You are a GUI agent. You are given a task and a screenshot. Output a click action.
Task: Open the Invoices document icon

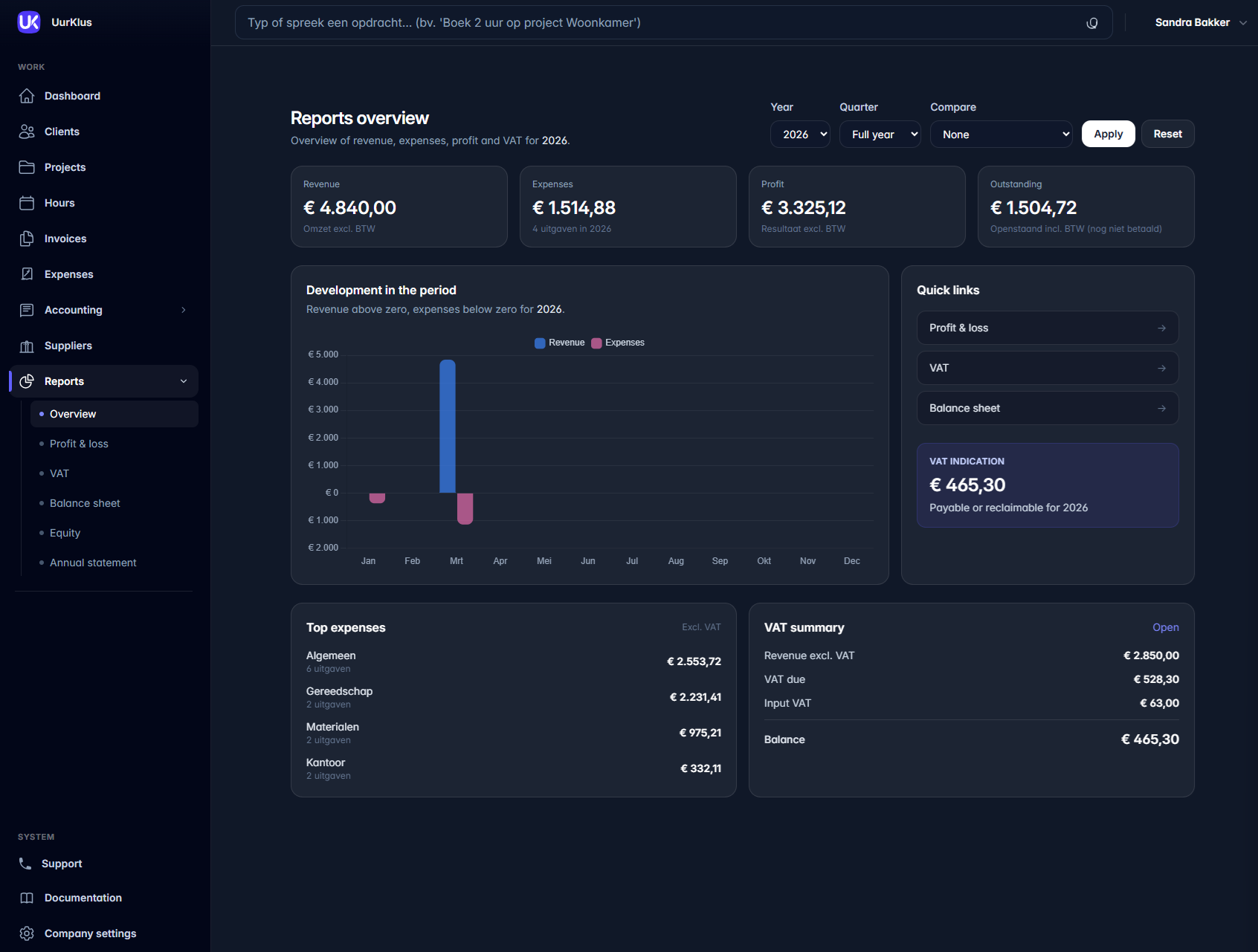(x=27, y=239)
